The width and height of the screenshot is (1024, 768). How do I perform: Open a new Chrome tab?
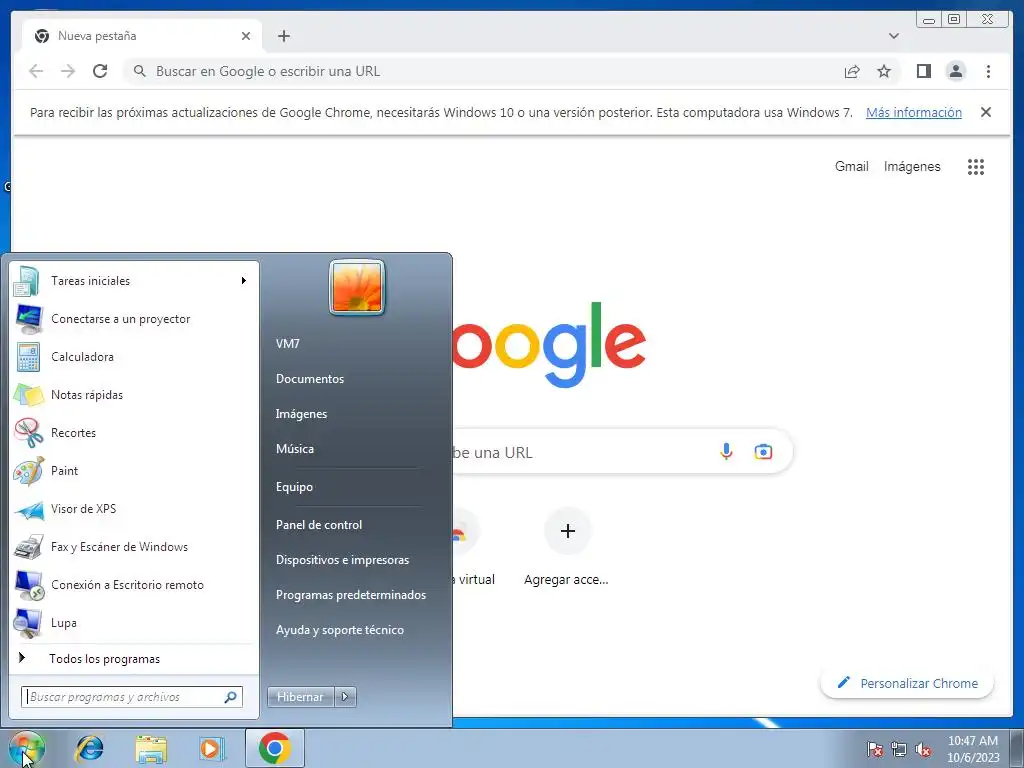283,36
